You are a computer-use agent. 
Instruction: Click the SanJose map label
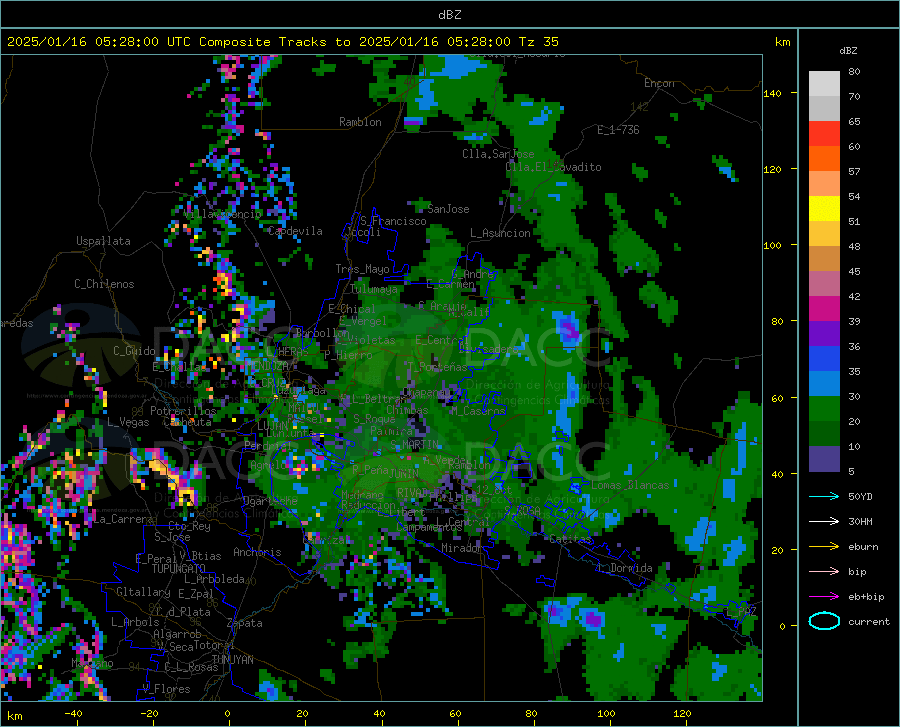[448, 209]
